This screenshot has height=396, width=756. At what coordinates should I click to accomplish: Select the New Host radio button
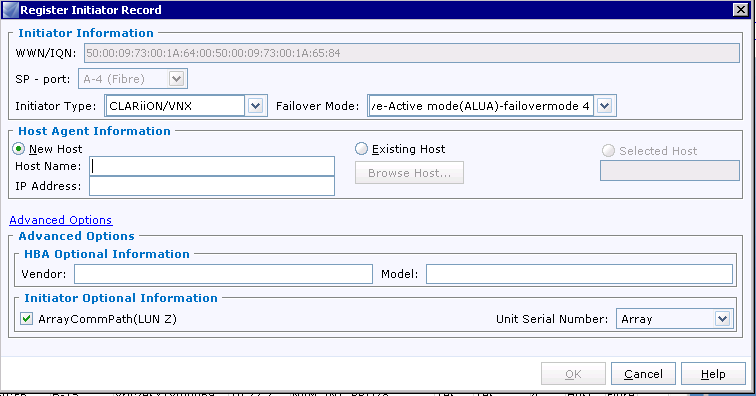click(18, 149)
